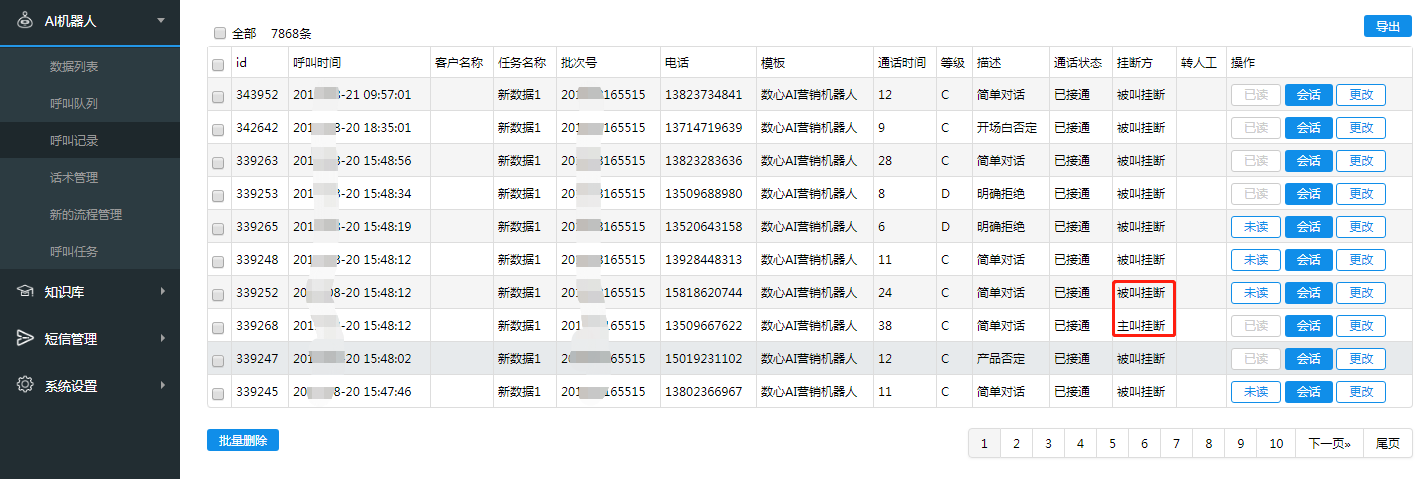Select the checkbox for record 339268
This screenshot has width=1419, height=479.
pyautogui.click(x=218, y=326)
